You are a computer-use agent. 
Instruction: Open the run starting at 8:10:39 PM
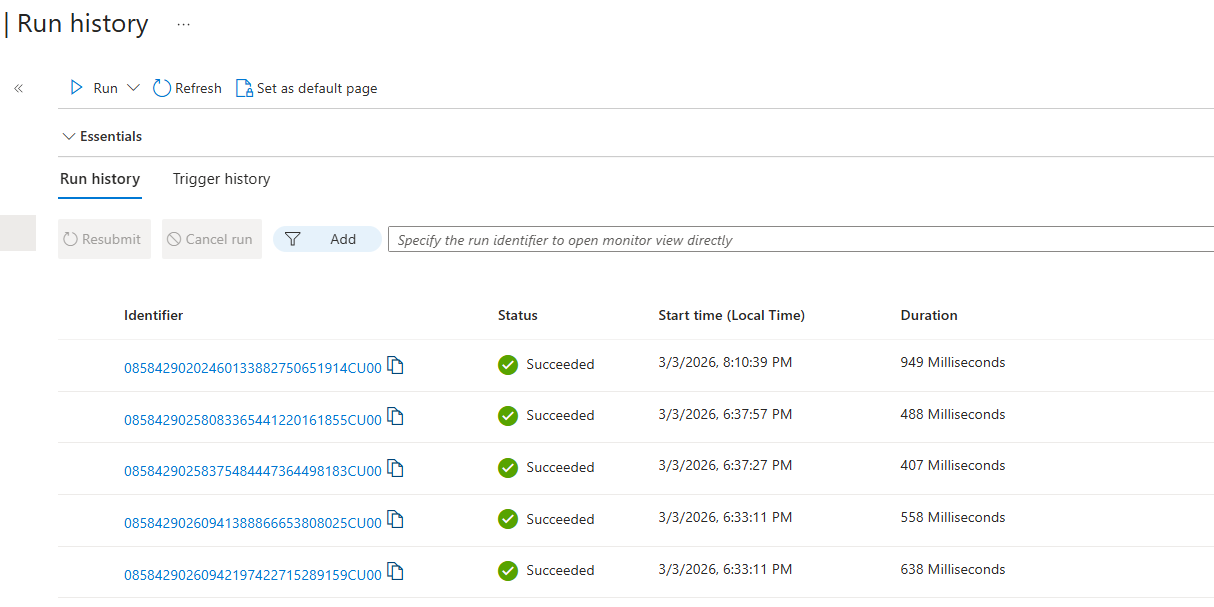(x=251, y=368)
